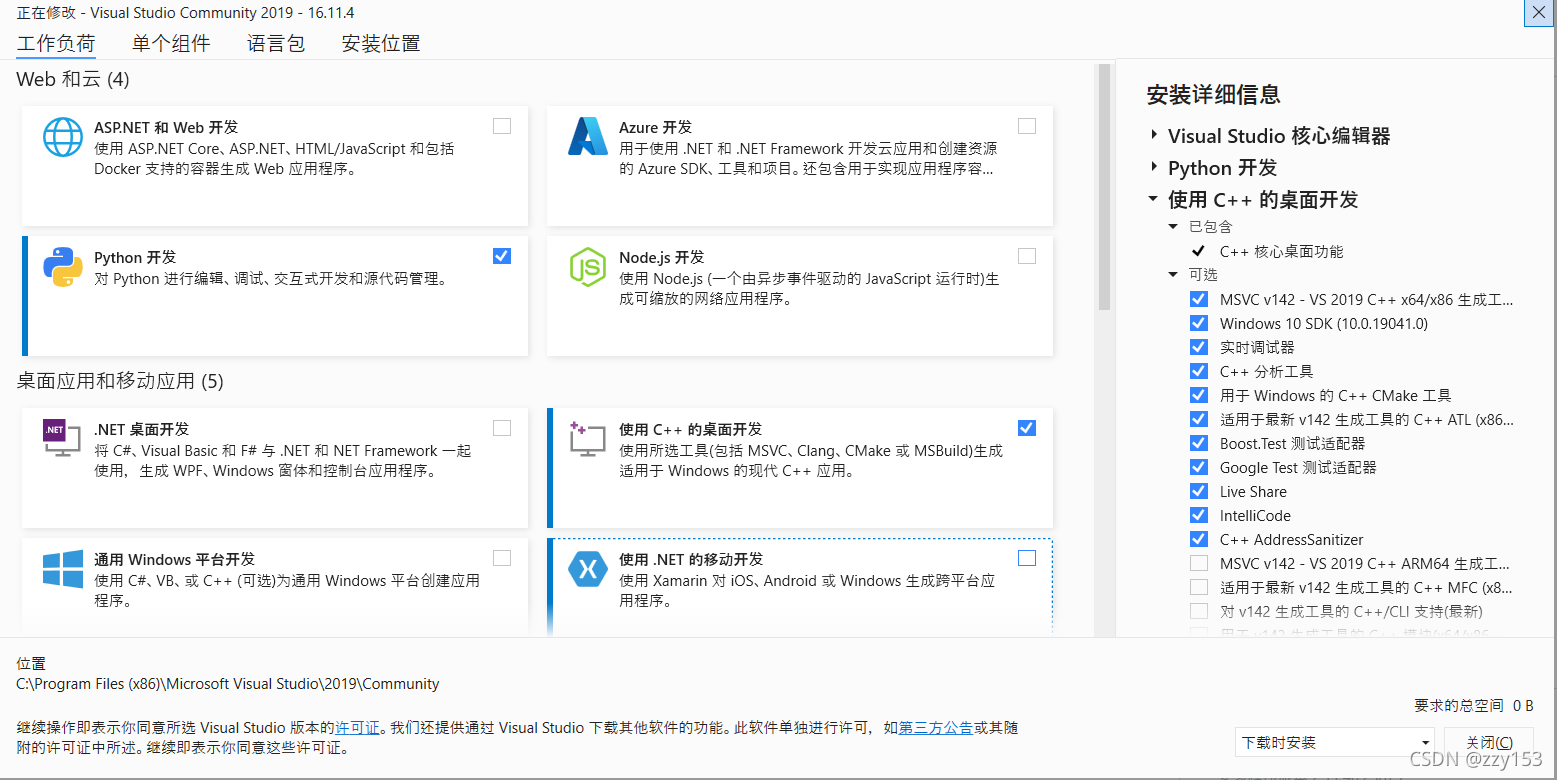
Task: Click the Xamarin .NET mobile development icon
Action: pos(588,569)
